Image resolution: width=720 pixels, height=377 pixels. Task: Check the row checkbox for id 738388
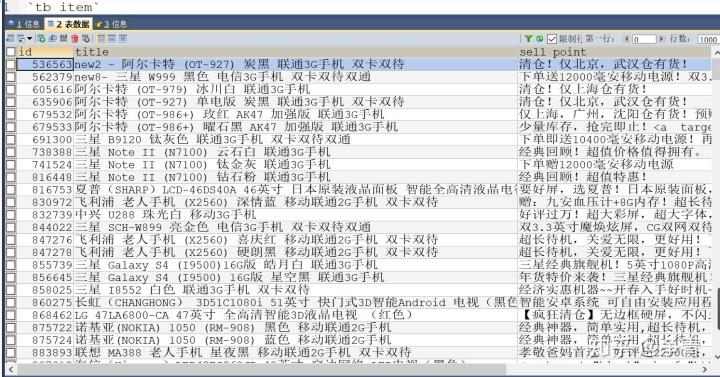point(11,152)
